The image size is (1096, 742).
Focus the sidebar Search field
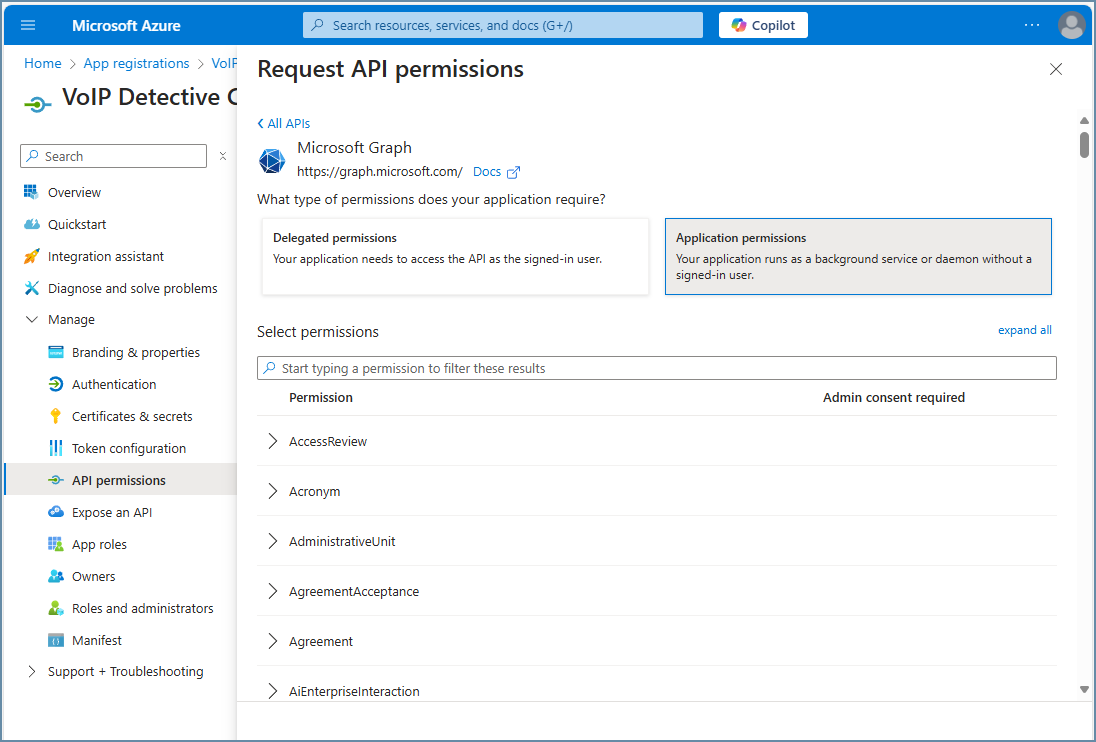pyautogui.click(x=113, y=156)
